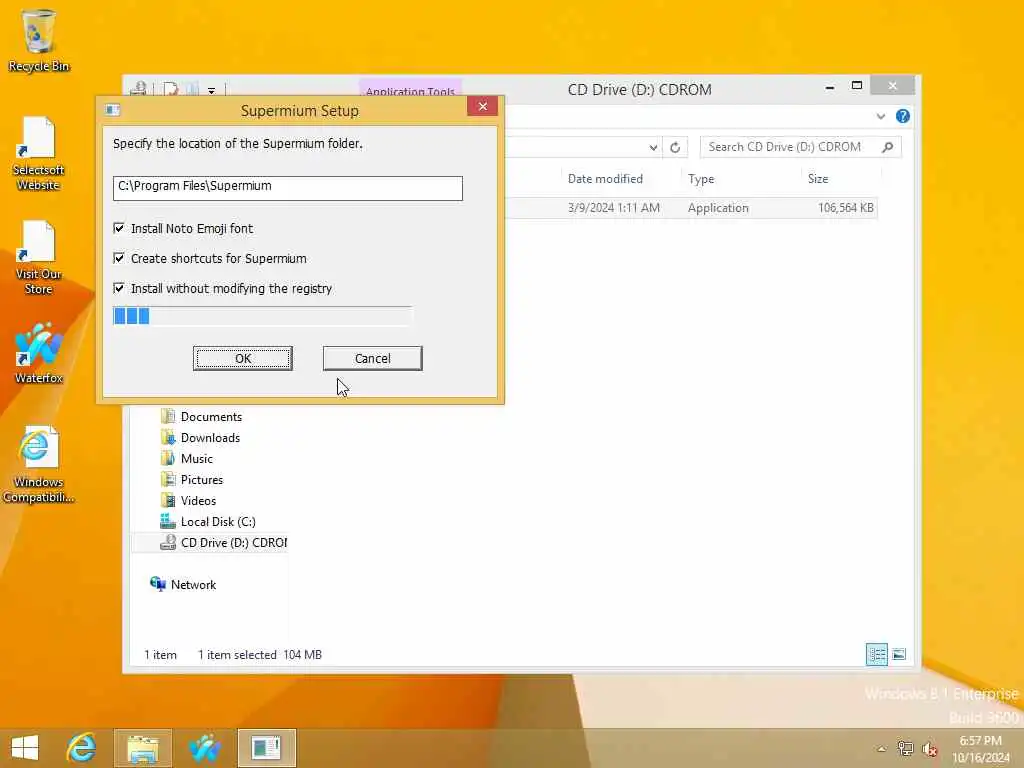Cancel the Supermium Setup dialog
The width and height of the screenshot is (1024, 768).
pos(372,359)
